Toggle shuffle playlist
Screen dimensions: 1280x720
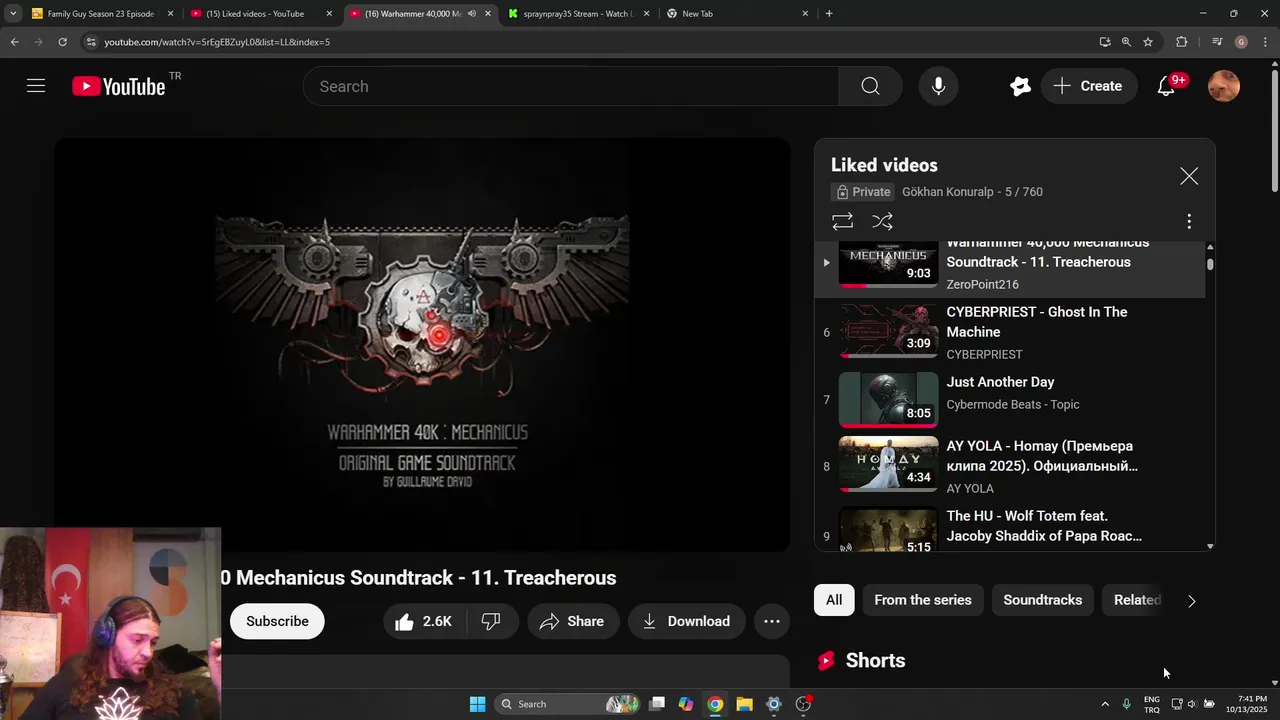[882, 221]
